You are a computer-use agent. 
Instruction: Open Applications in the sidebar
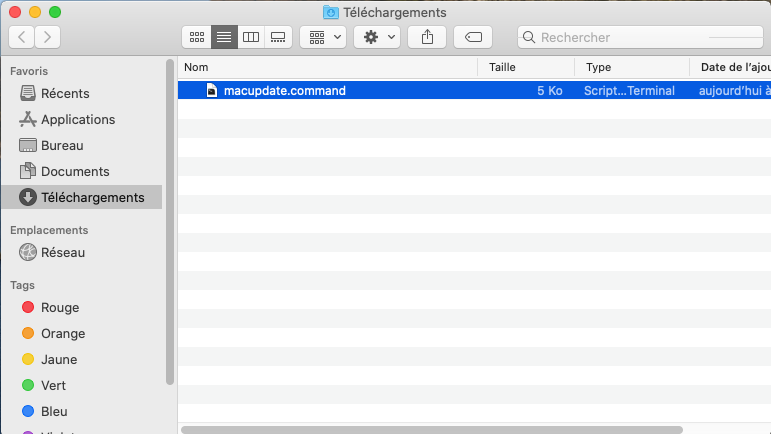click(77, 119)
